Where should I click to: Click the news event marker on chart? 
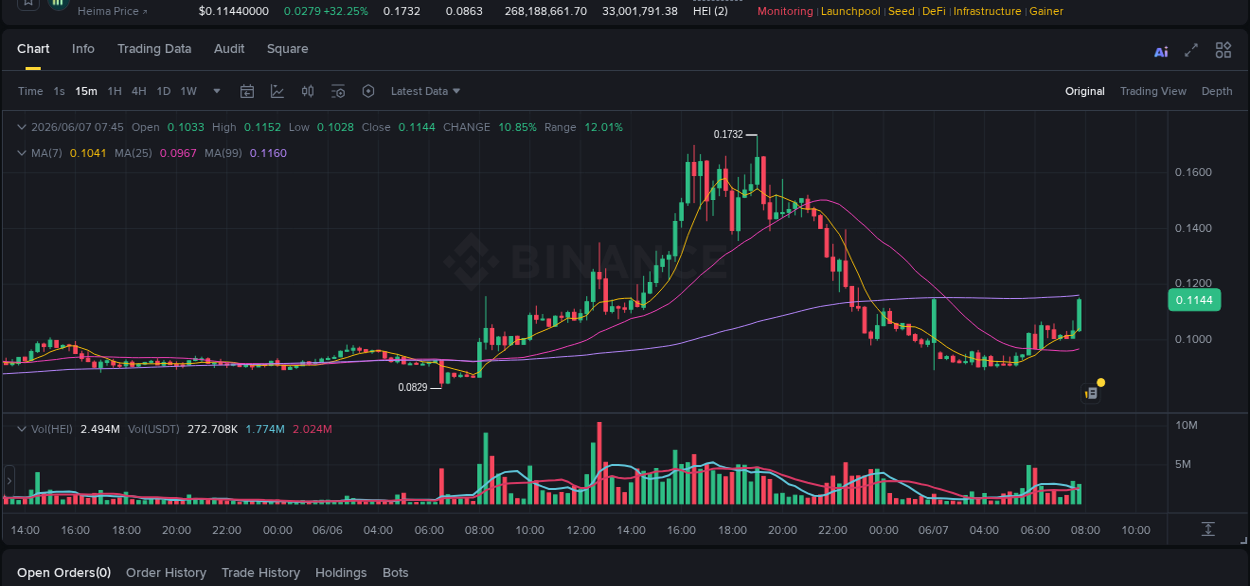pyautogui.click(x=1092, y=393)
